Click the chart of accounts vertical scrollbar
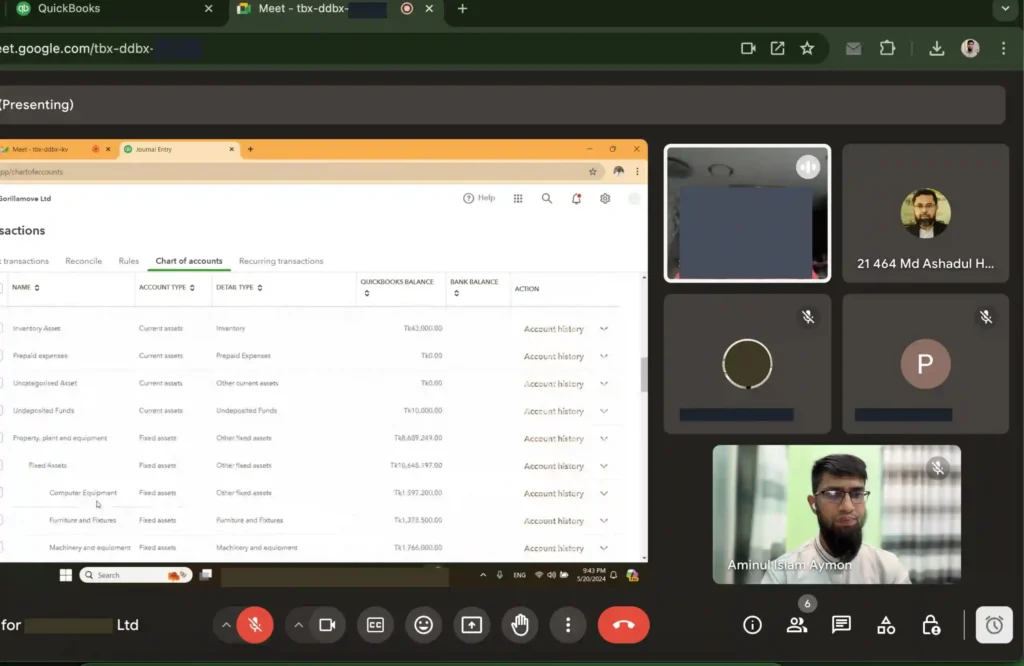 click(644, 375)
